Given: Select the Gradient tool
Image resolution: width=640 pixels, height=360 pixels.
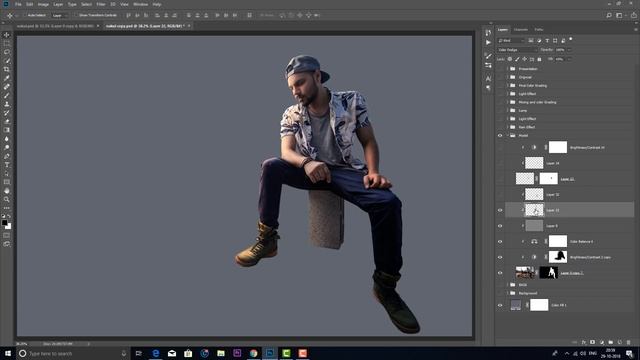Looking at the screenshot, I should pos(7,130).
